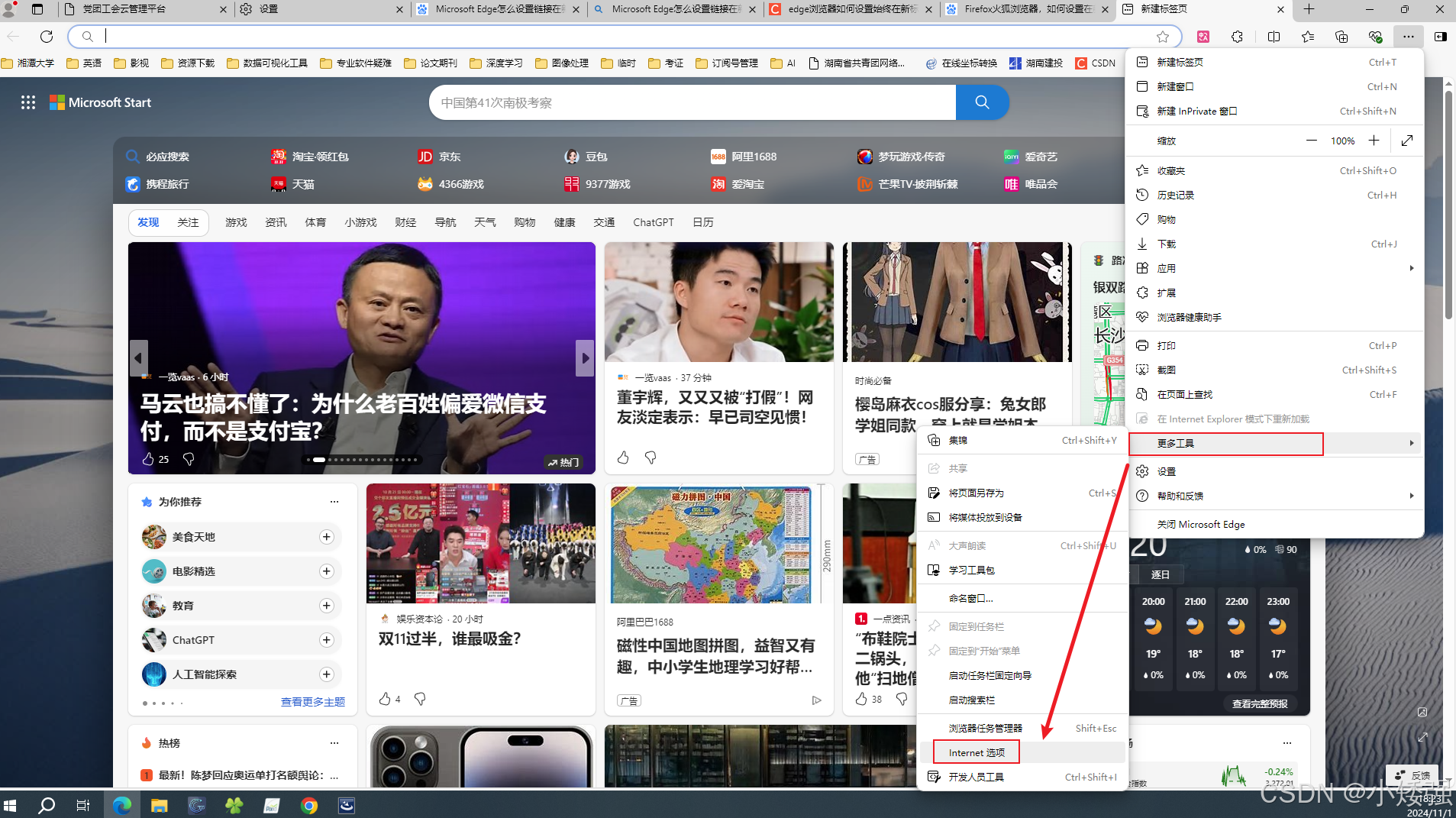Switch to the 设置 browser tab
The width and height of the screenshot is (1456, 818).
click(321, 9)
